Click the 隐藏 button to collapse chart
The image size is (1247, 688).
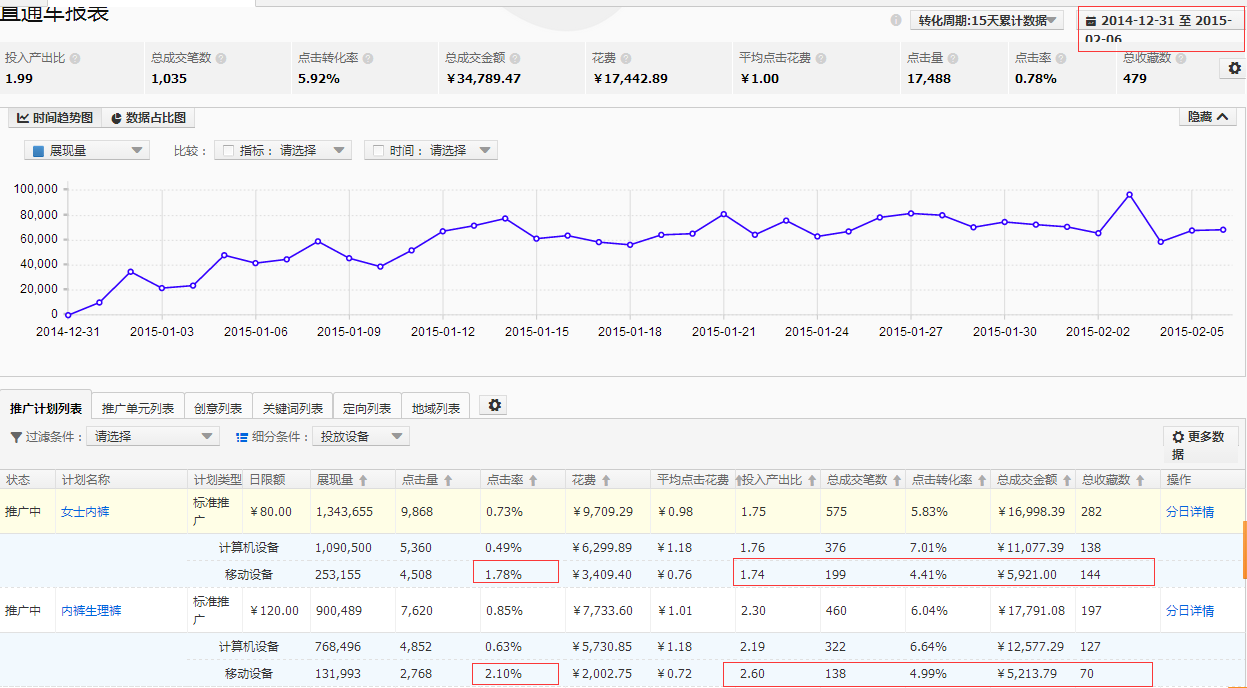[x=1207, y=117]
